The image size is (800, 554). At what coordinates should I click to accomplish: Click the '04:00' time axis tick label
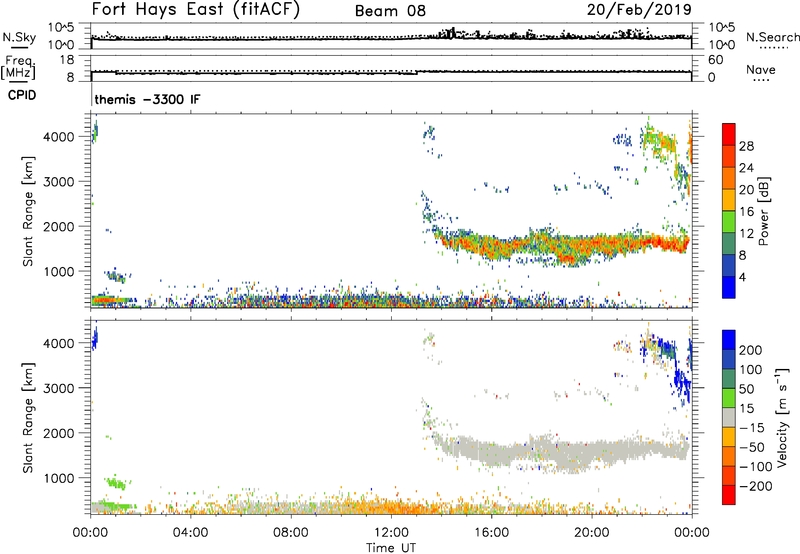click(x=190, y=533)
